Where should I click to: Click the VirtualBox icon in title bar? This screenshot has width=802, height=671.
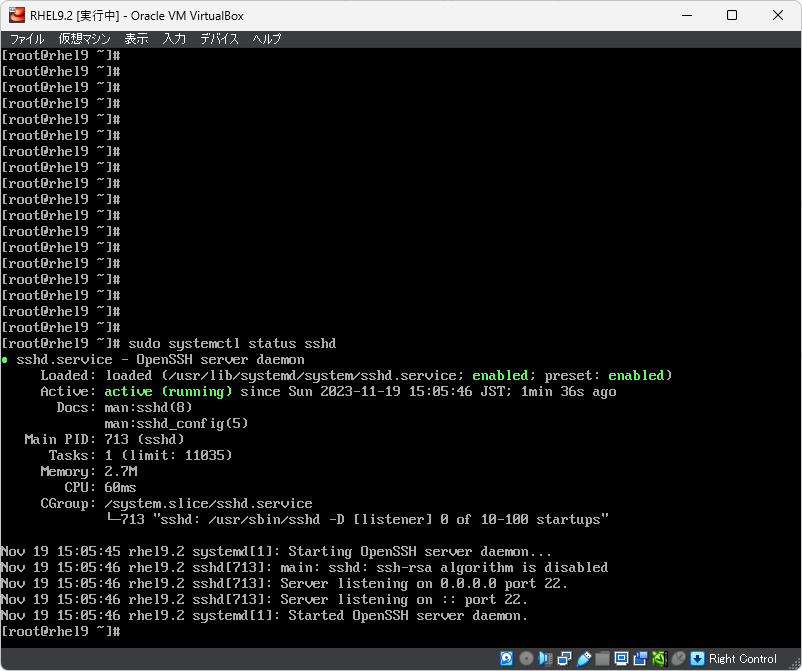17,15
